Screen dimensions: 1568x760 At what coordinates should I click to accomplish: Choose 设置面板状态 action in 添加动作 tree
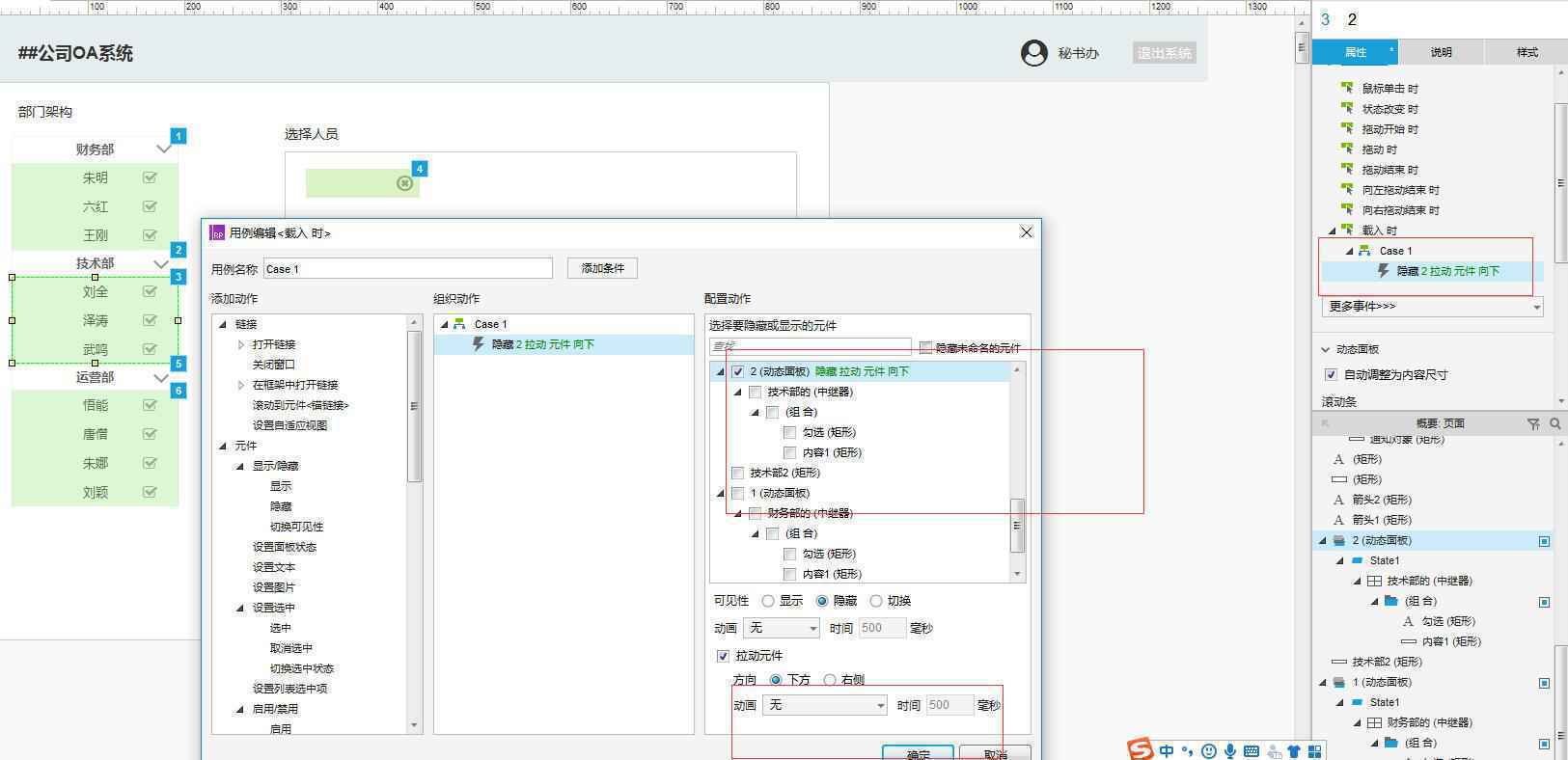pos(285,547)
